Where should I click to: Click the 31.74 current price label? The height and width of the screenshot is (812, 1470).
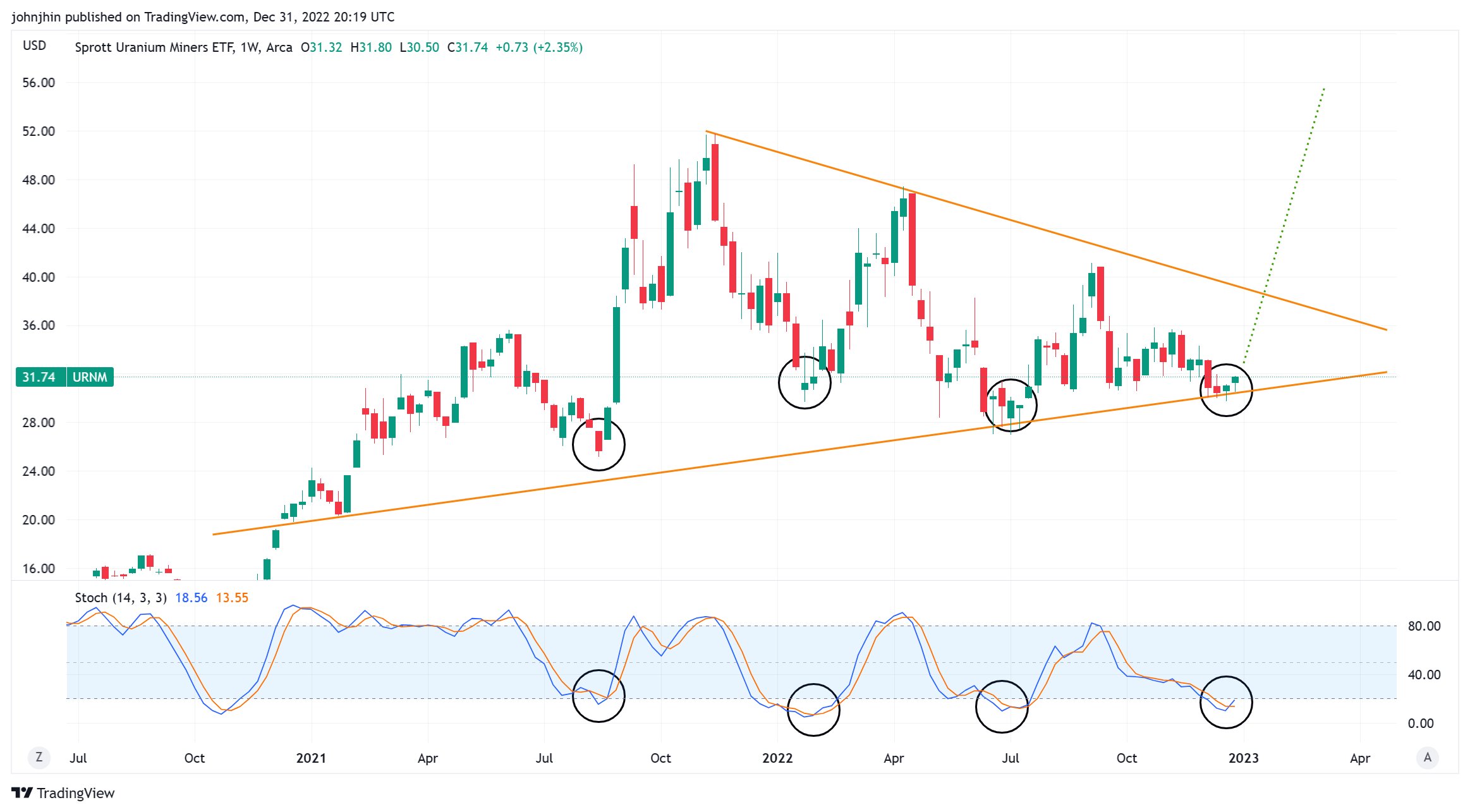click(39, 377)
